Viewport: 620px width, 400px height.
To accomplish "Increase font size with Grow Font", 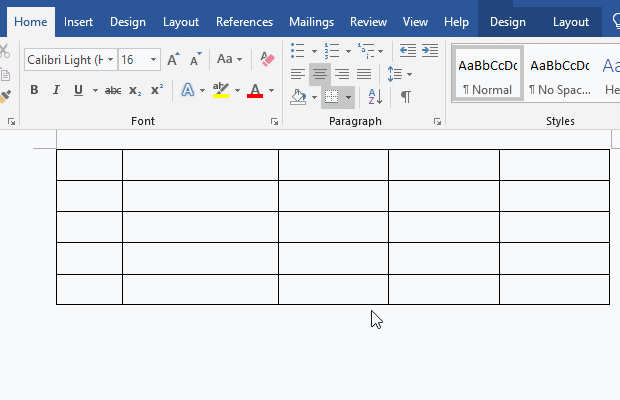I will (173, 60).
